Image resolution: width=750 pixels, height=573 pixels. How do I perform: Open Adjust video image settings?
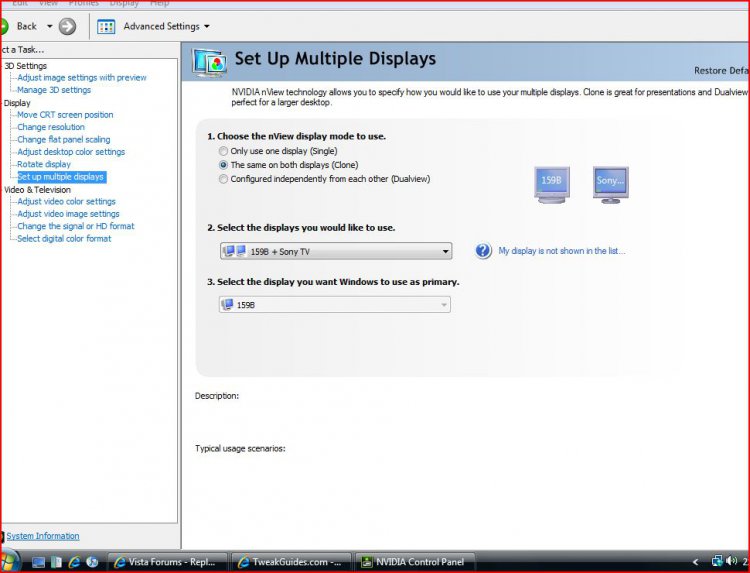[x=68, y=214]
